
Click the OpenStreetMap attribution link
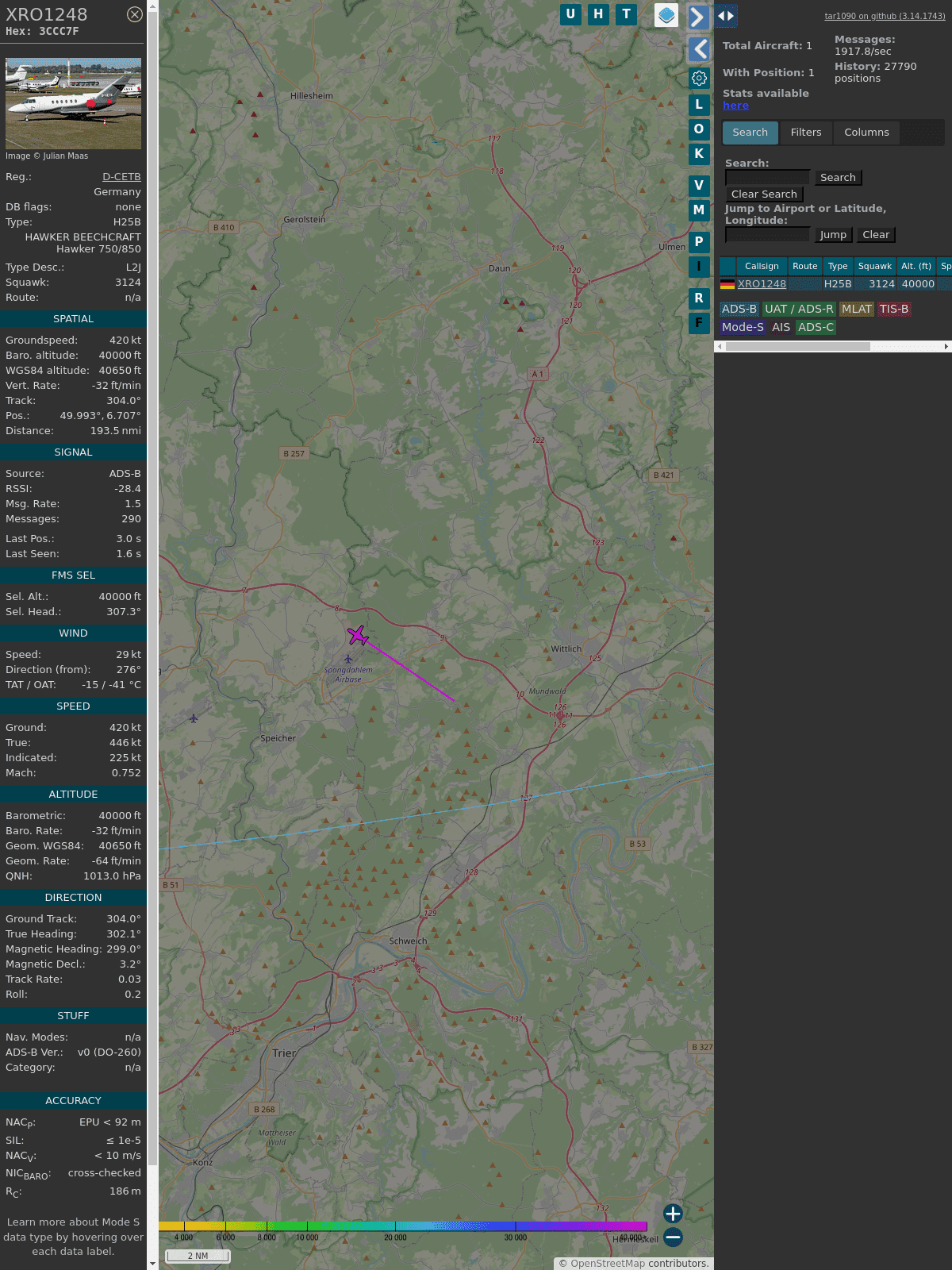(x=608, y=1264)
